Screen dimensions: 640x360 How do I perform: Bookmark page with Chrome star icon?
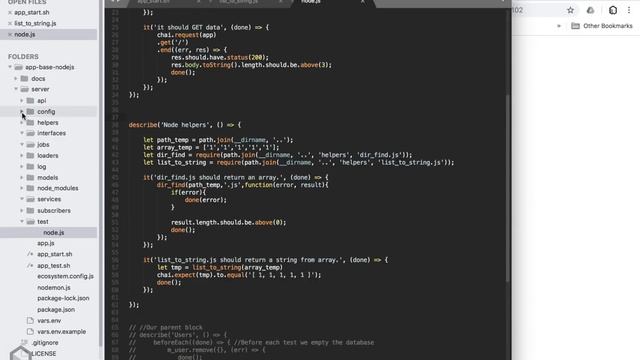click(x=571, y=10)
